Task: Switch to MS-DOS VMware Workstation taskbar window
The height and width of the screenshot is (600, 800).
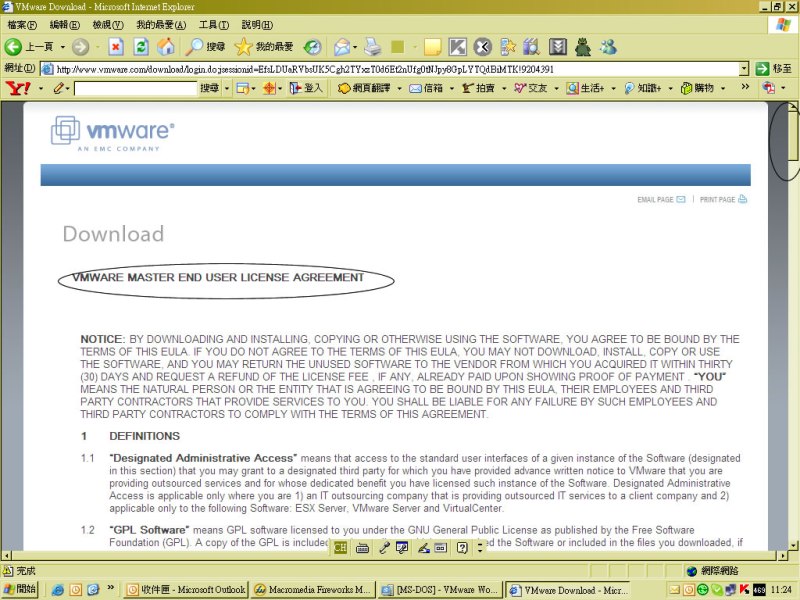Action: (x=440, y=590)
